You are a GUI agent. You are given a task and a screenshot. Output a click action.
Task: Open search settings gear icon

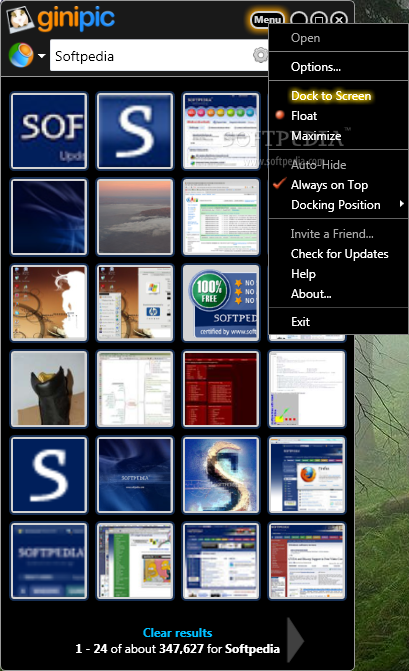pos(261,55)
